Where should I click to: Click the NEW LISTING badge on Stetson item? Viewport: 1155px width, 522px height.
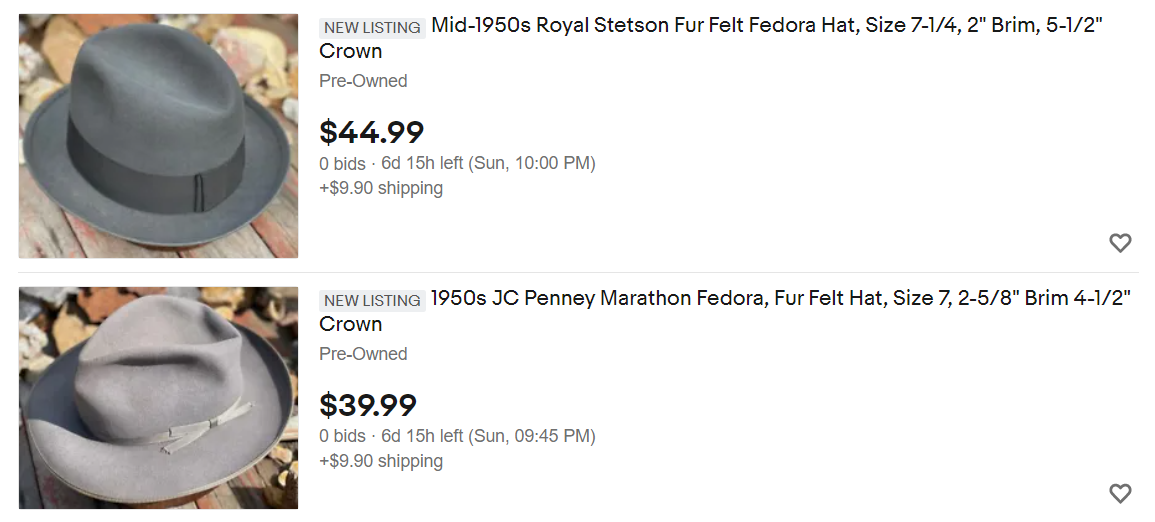pos(372,28)
